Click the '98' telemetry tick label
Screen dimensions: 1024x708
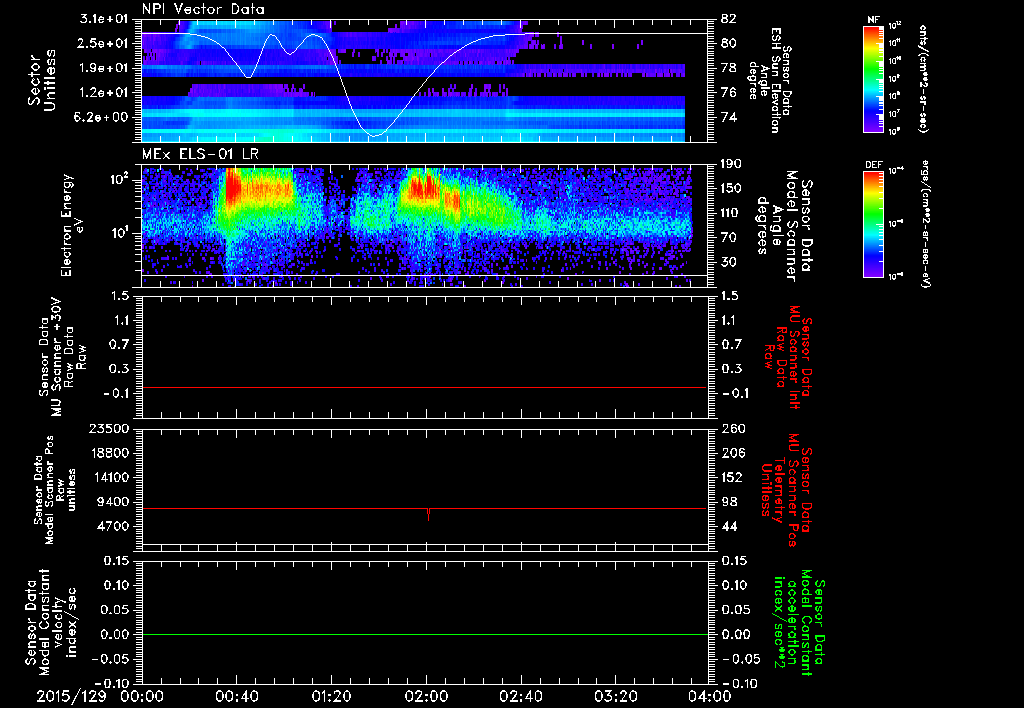tap(728, 502)
